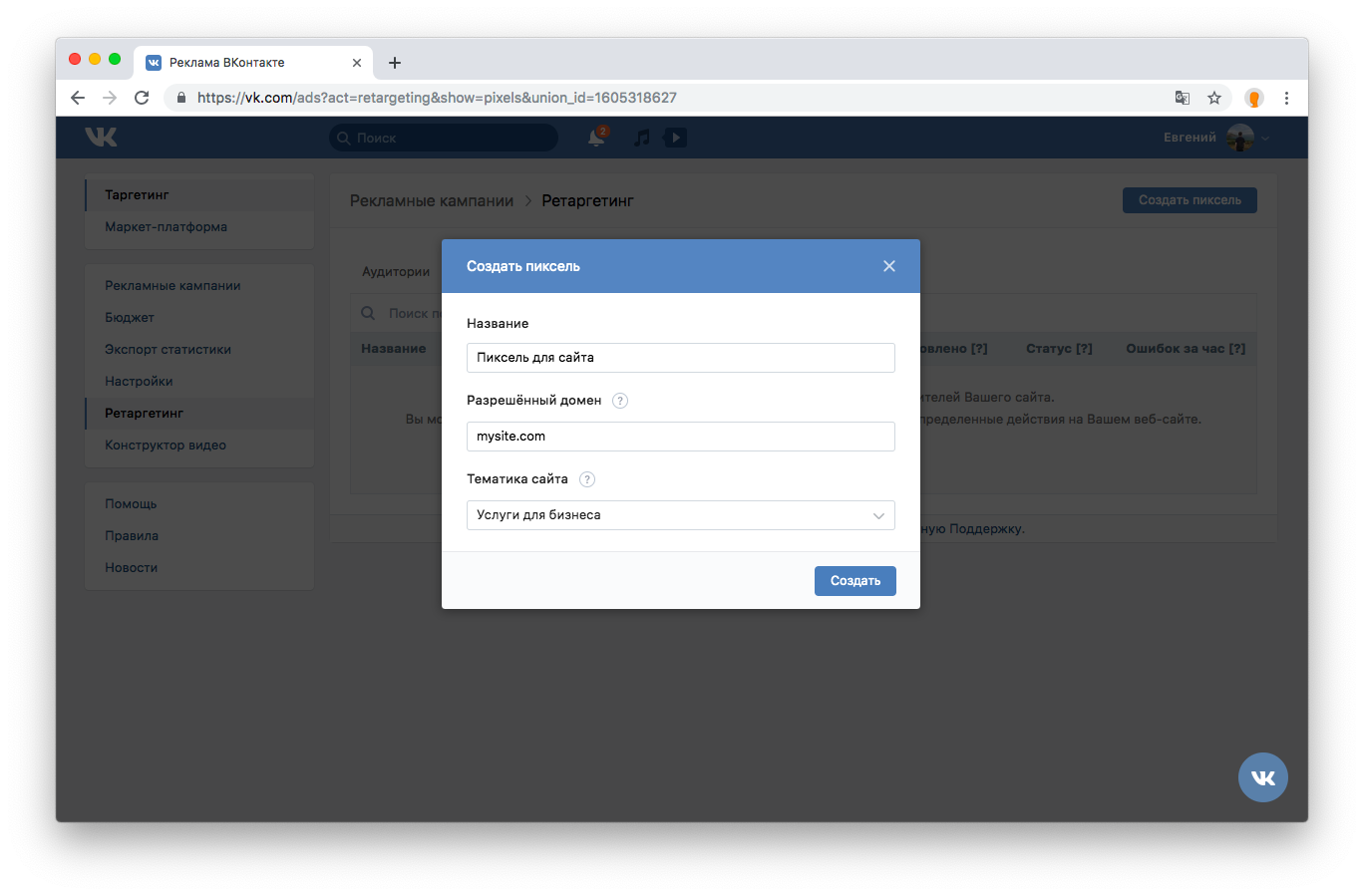1364x896 pixels.
Task: Close the Создать пиксель dialog
Action: tap(889, 266)
